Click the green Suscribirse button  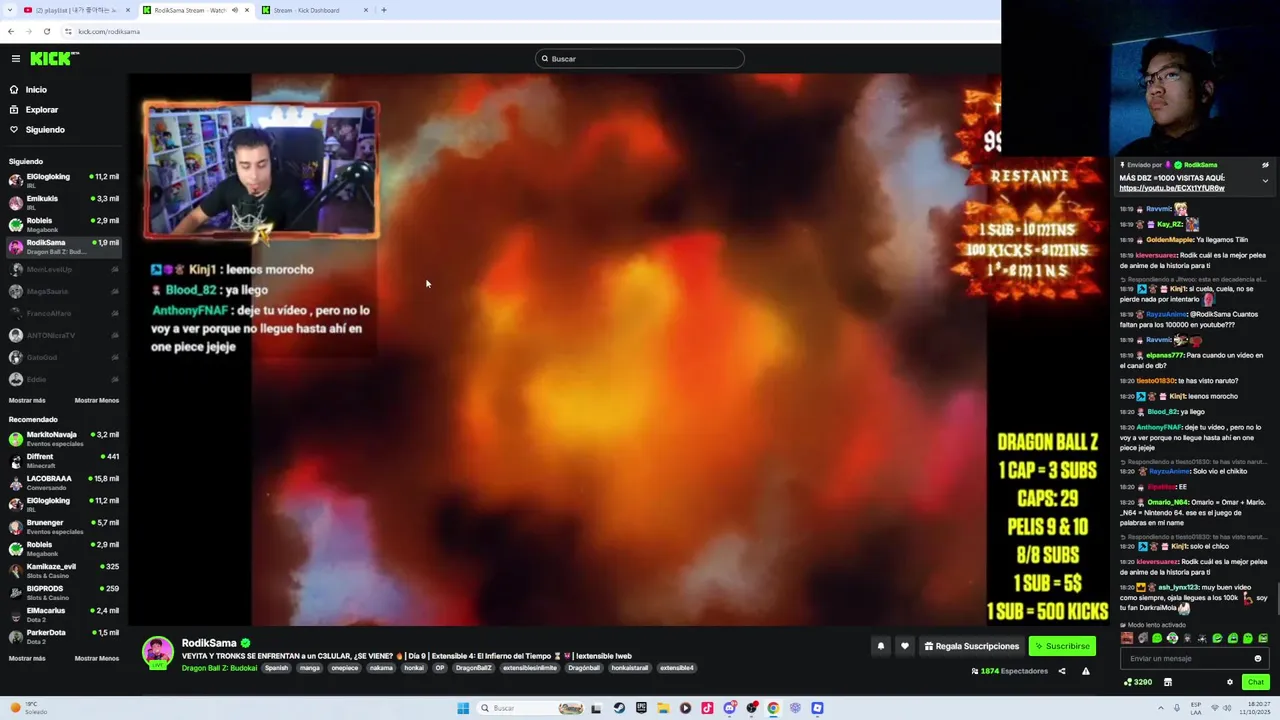click(x=1062, y=646)
